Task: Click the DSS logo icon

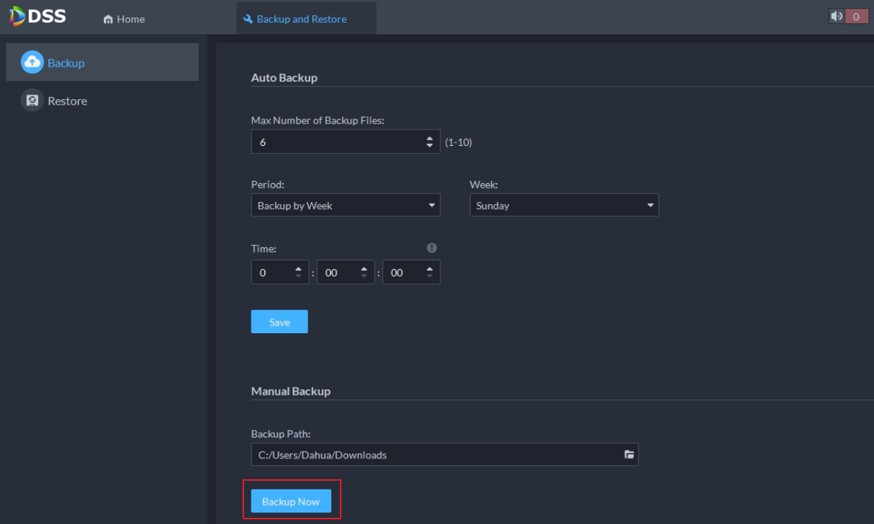Action: click(18, 17)
